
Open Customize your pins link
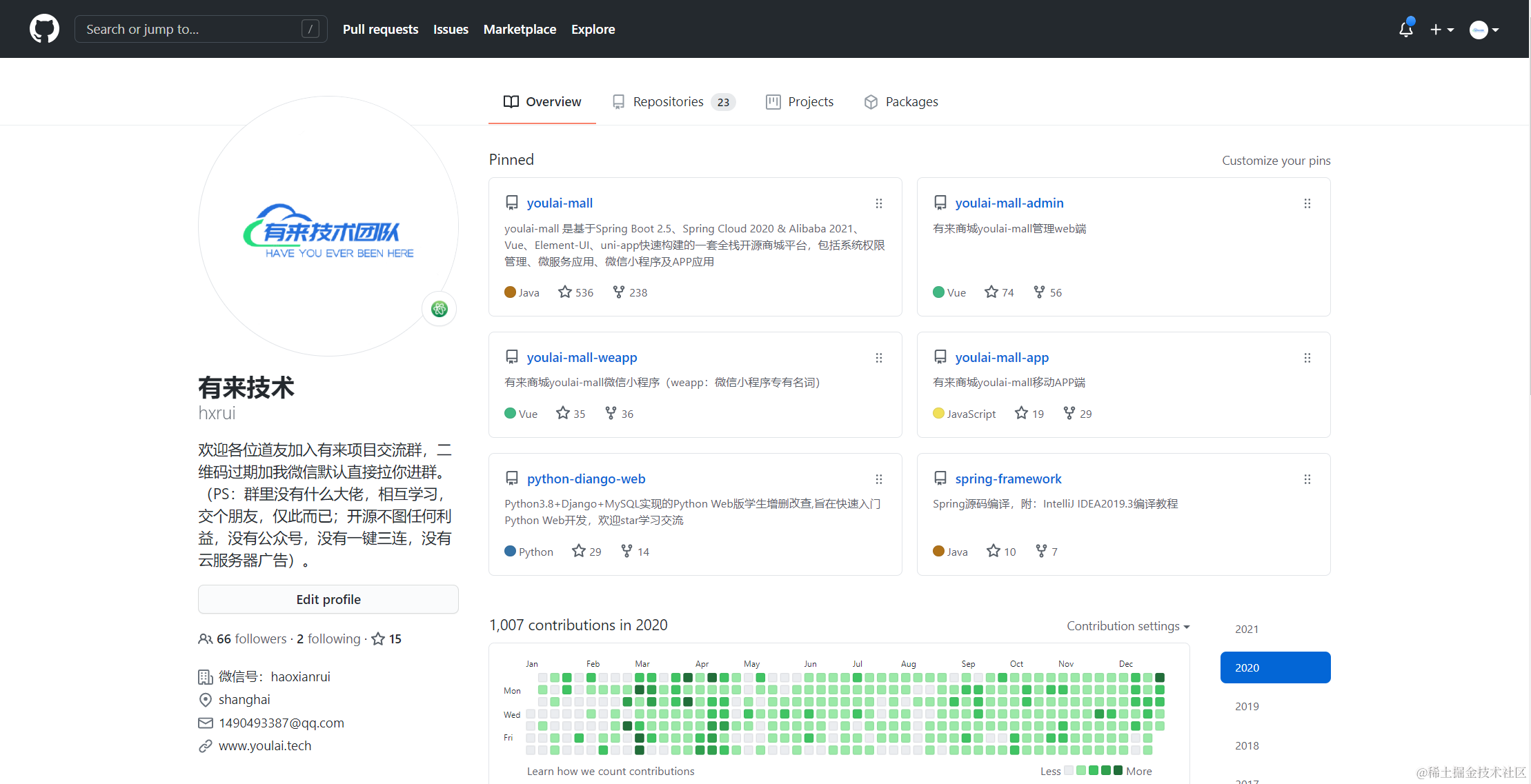[x=1276, y=161]
